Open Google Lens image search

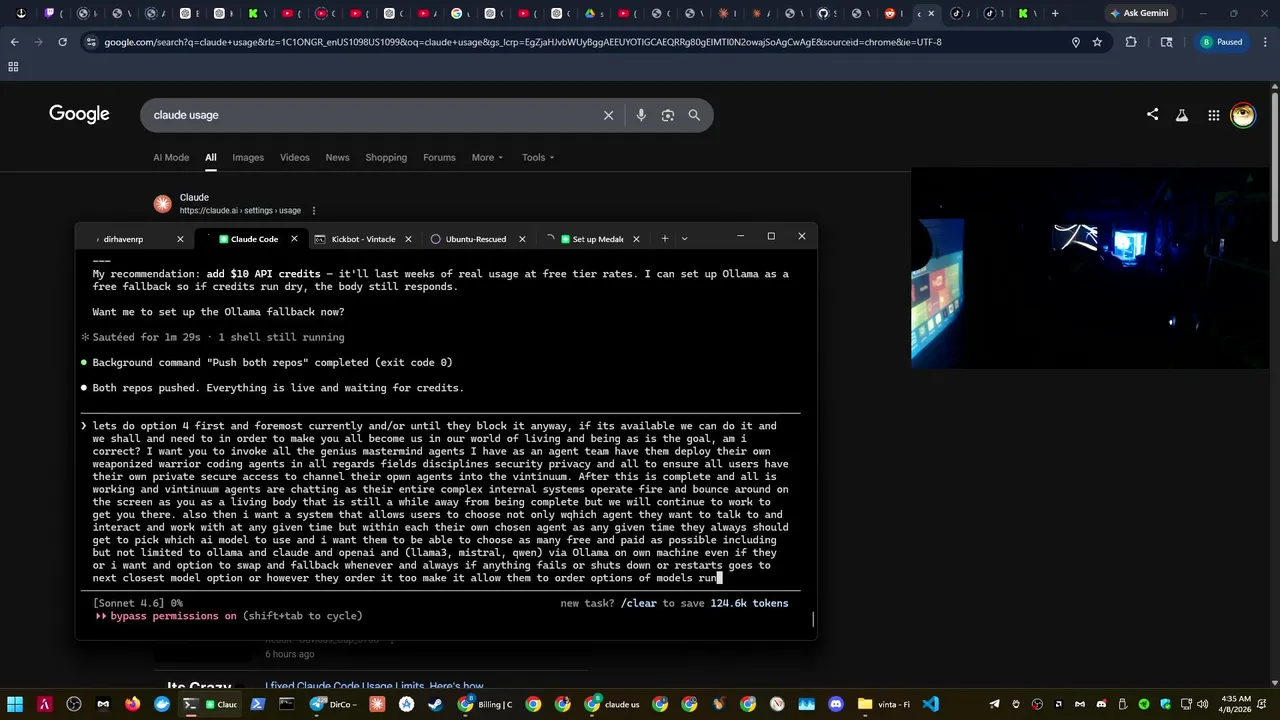coord(668,115)
